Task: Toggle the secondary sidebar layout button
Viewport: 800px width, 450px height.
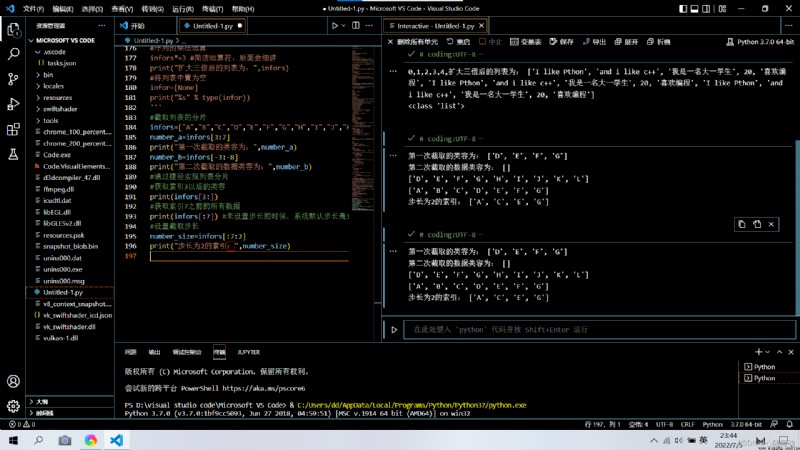Action: click(706, 9)
